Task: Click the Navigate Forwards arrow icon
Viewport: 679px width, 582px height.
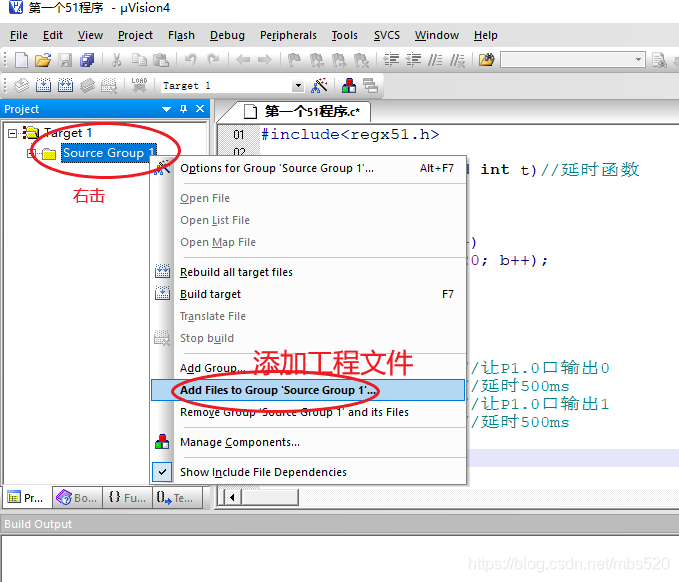Action: click(265, 60)
